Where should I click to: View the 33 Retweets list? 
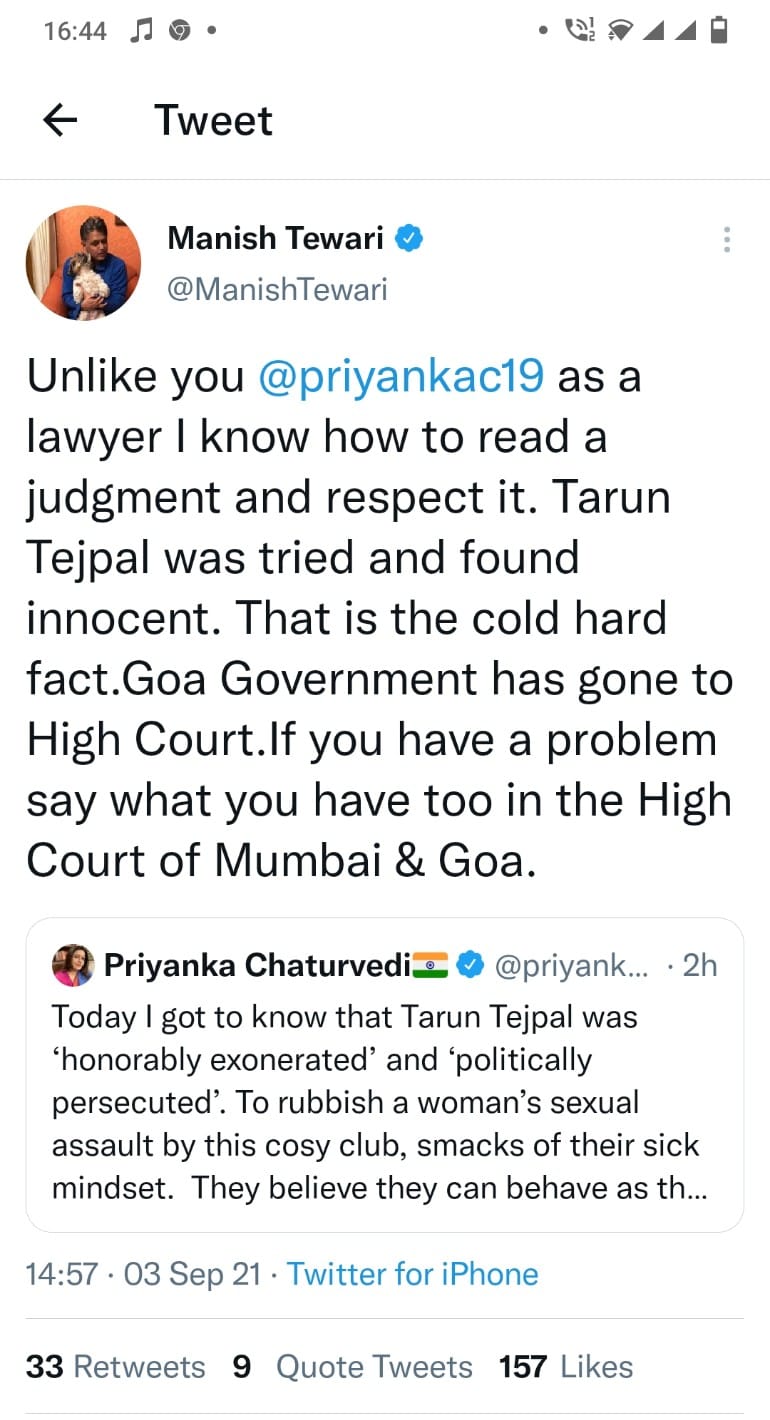tap(115, 1366)
